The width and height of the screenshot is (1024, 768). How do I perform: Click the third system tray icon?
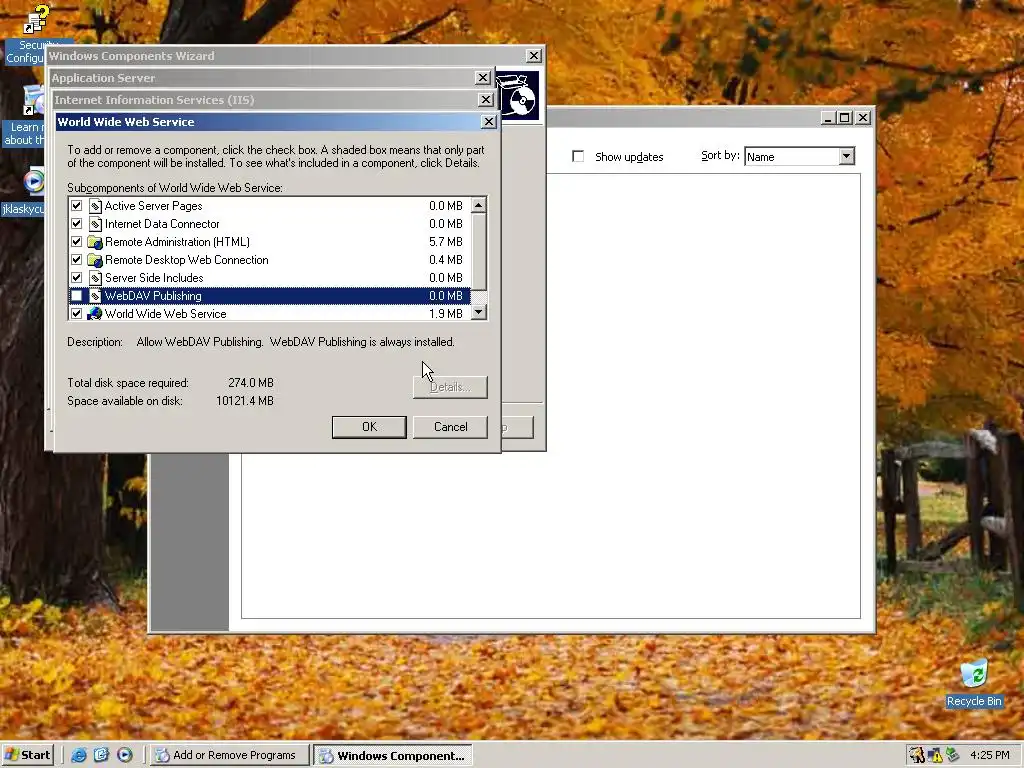click(952, 756)
